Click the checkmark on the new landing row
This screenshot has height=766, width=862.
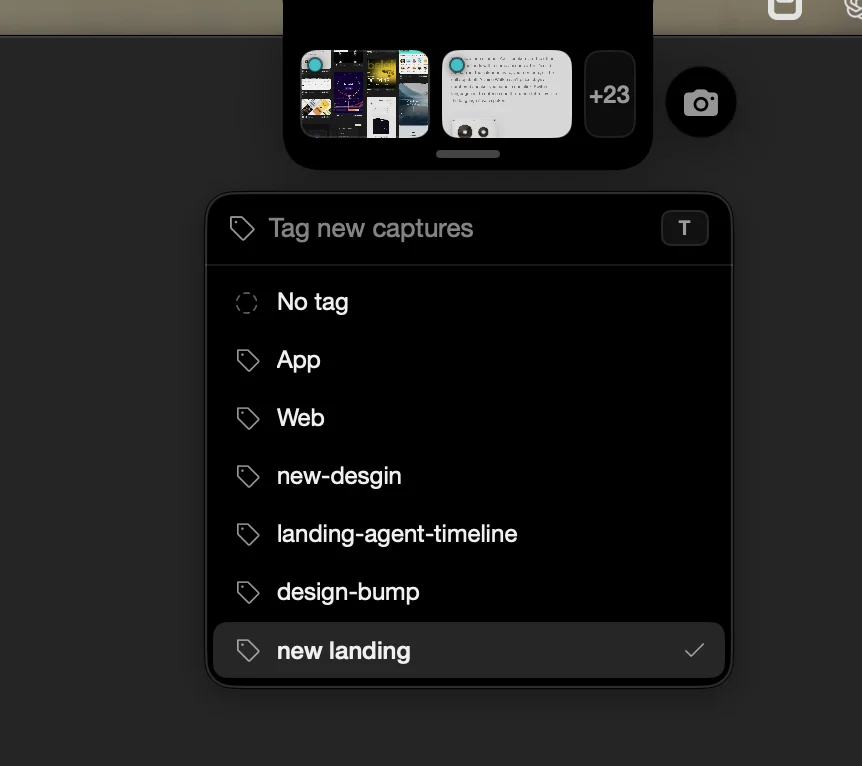tap(694, 651)
